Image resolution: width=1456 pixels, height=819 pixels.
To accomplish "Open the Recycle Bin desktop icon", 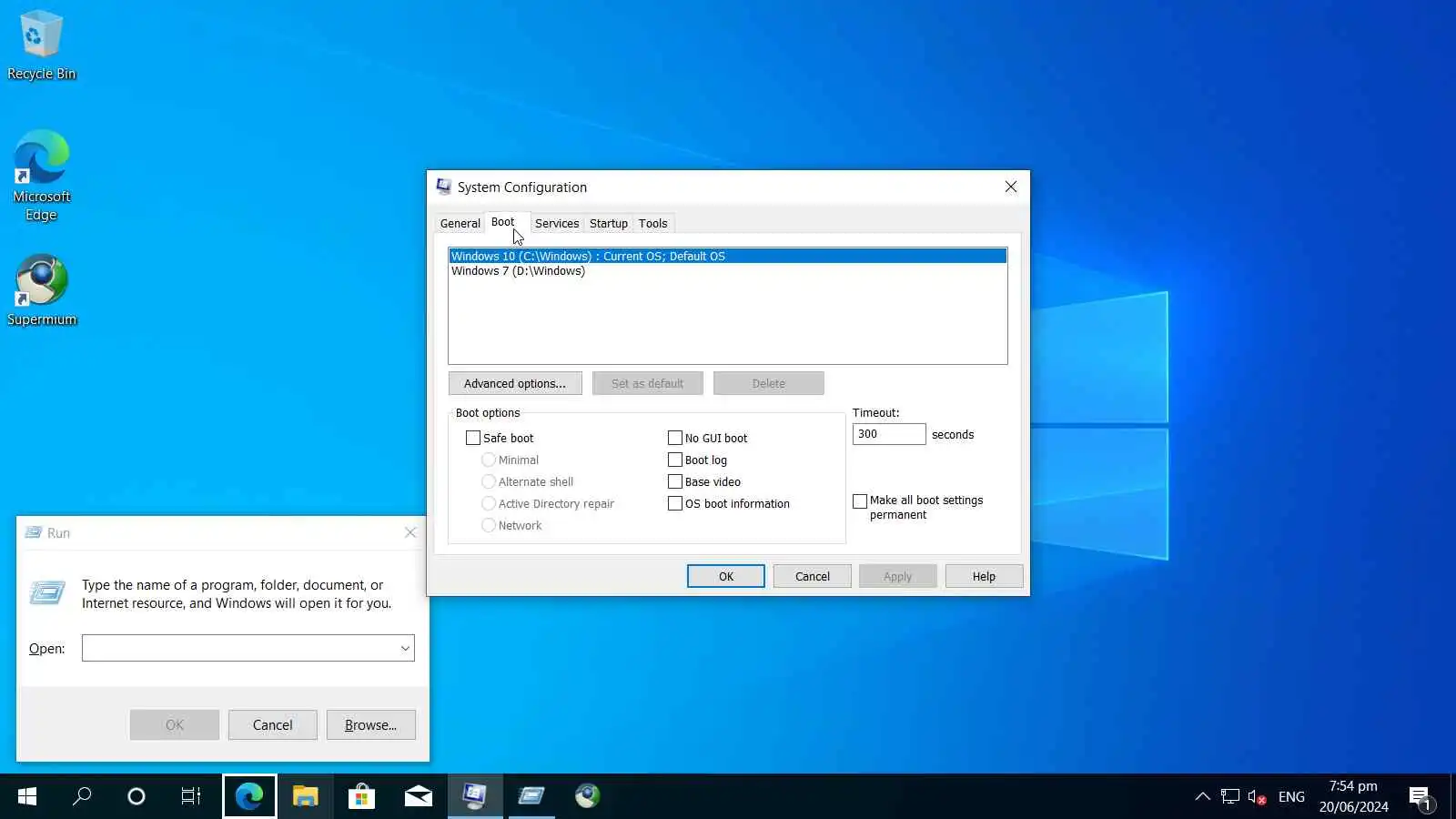I will coord(41,45).
